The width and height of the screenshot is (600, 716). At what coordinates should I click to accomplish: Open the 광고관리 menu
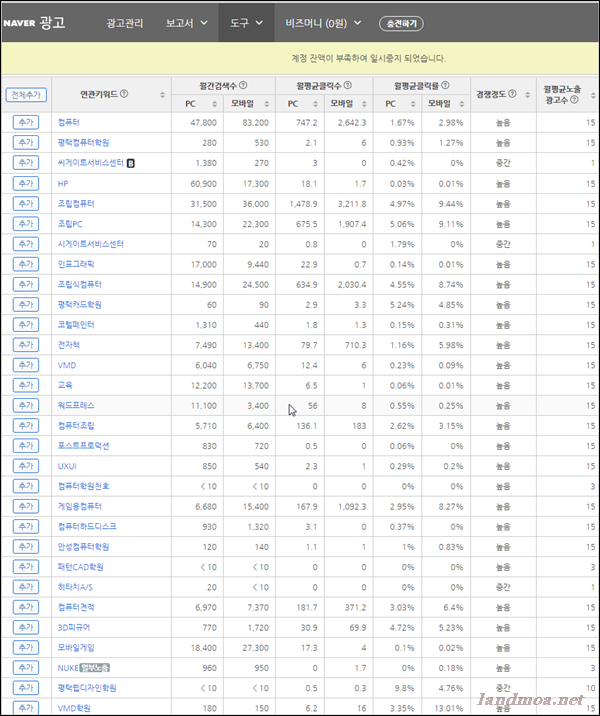[125, 23]
